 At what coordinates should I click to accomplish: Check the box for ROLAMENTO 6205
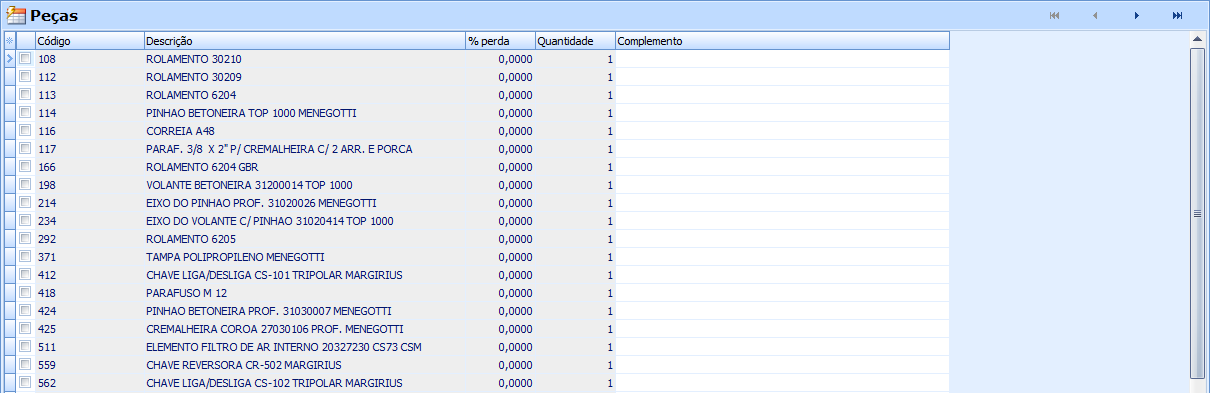tap(25, 239)
